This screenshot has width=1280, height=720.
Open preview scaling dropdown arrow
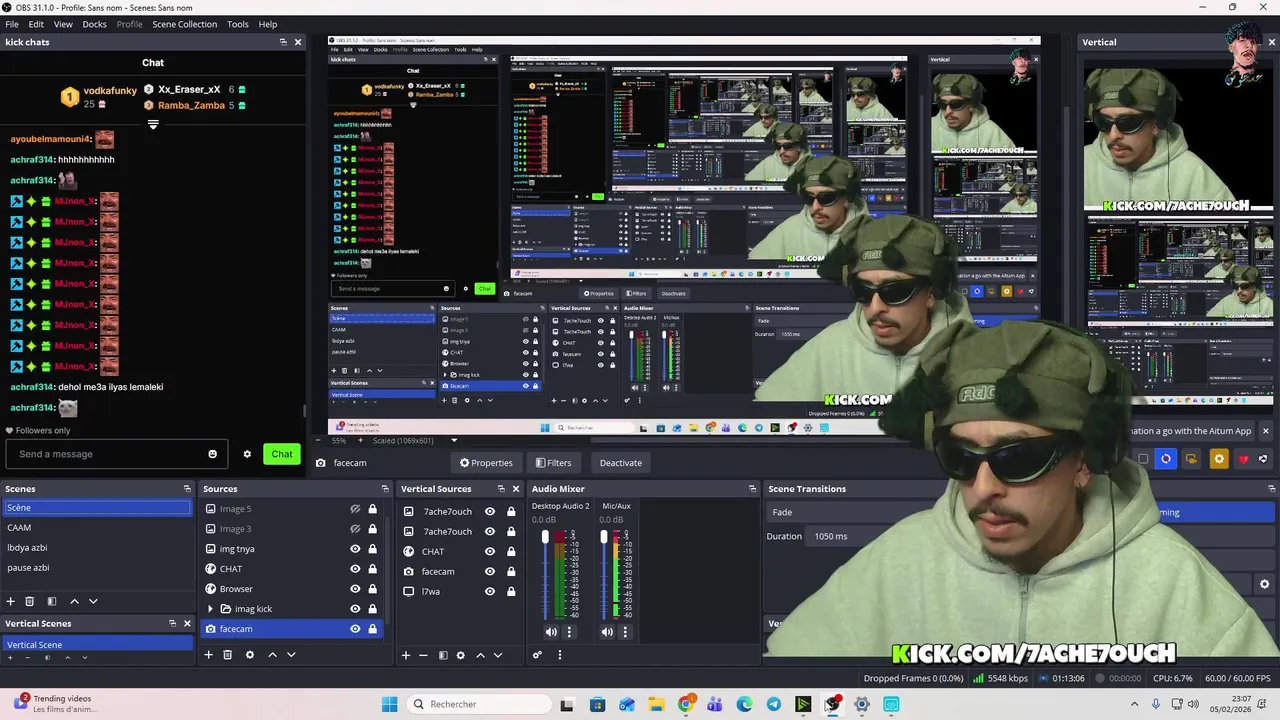pos(454,441)
